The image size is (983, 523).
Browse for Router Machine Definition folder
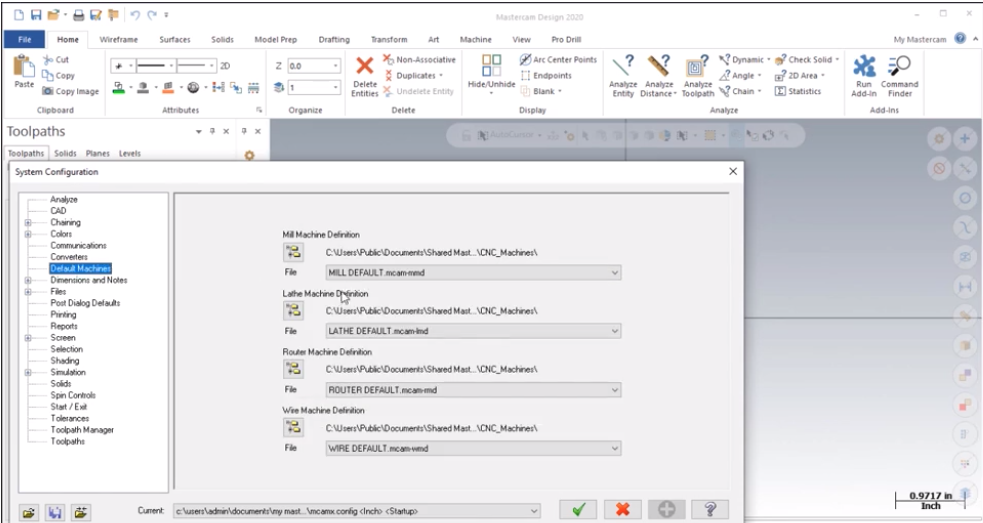tap(293, 369)
